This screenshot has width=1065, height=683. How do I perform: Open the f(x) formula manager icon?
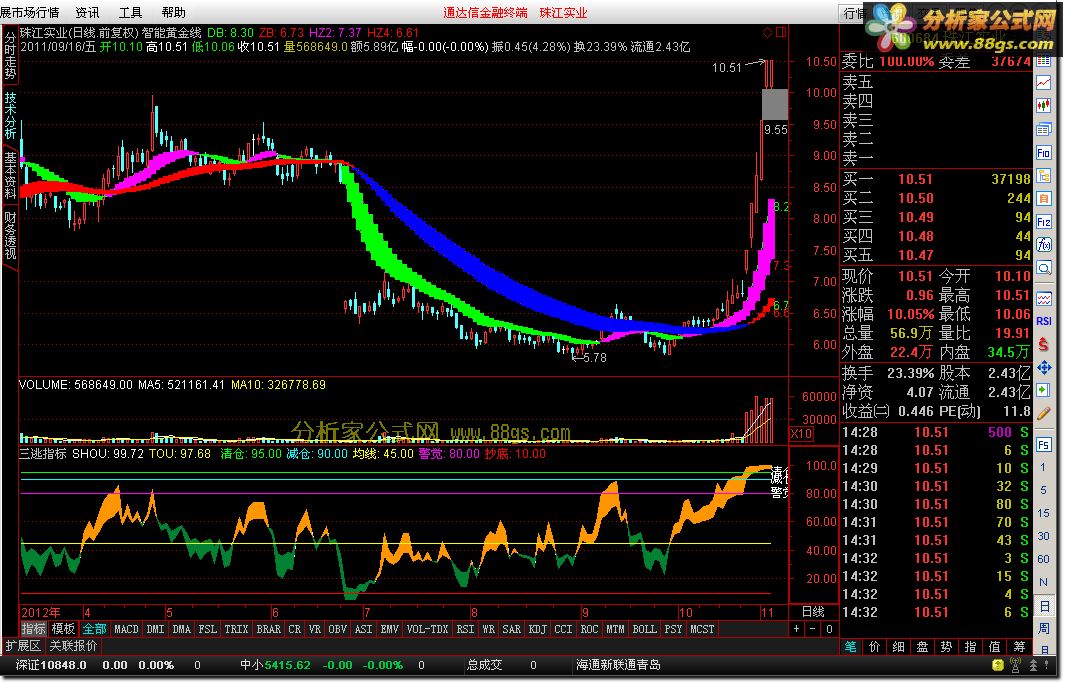1043,245
